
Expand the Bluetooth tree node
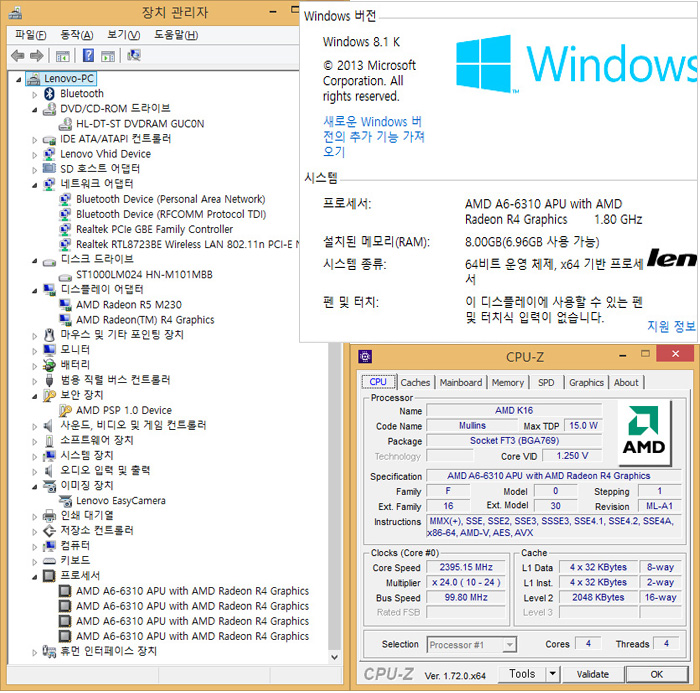(x=35, y=95)
